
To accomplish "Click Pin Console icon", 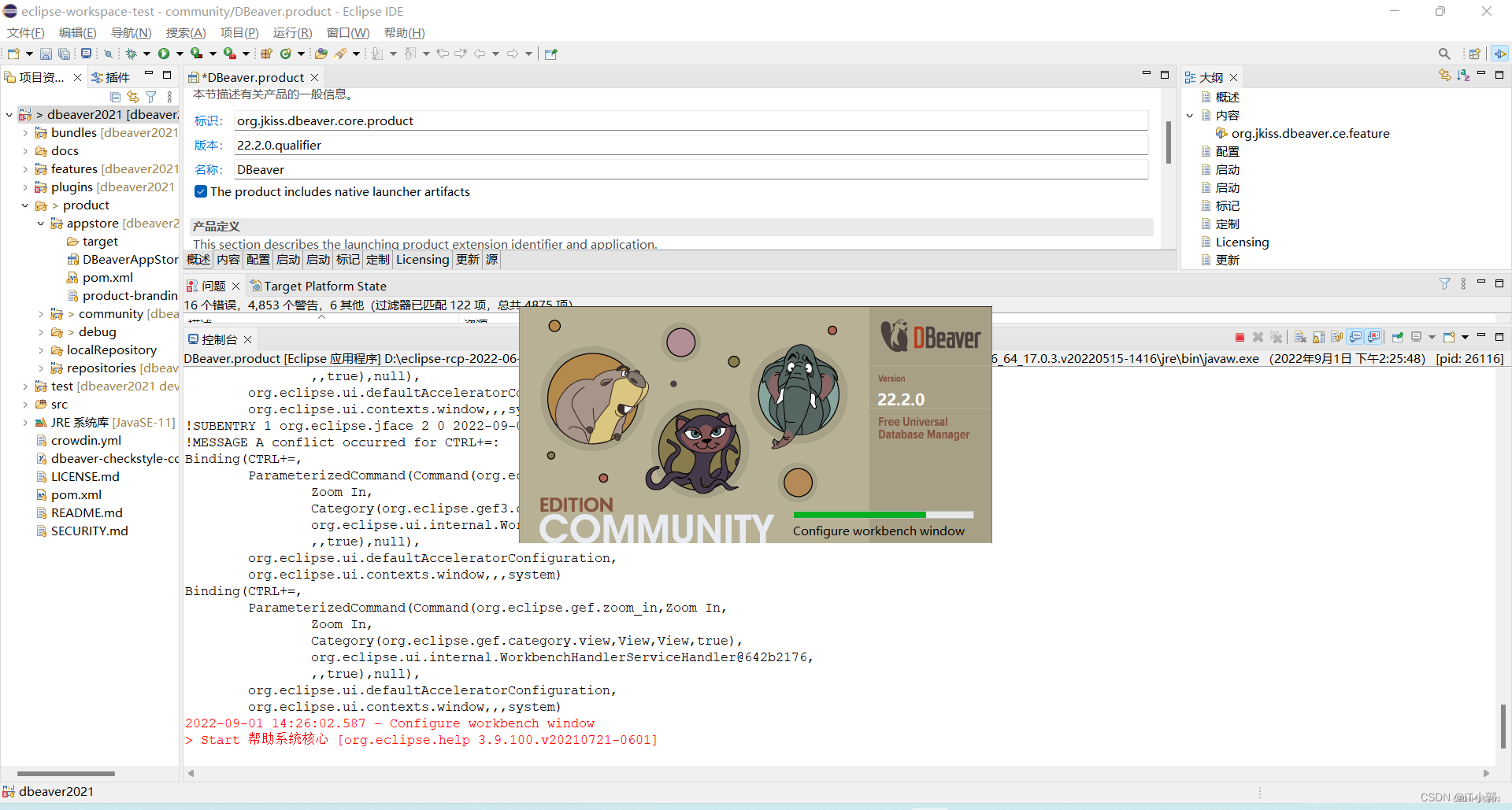I will pos(1398,337).
